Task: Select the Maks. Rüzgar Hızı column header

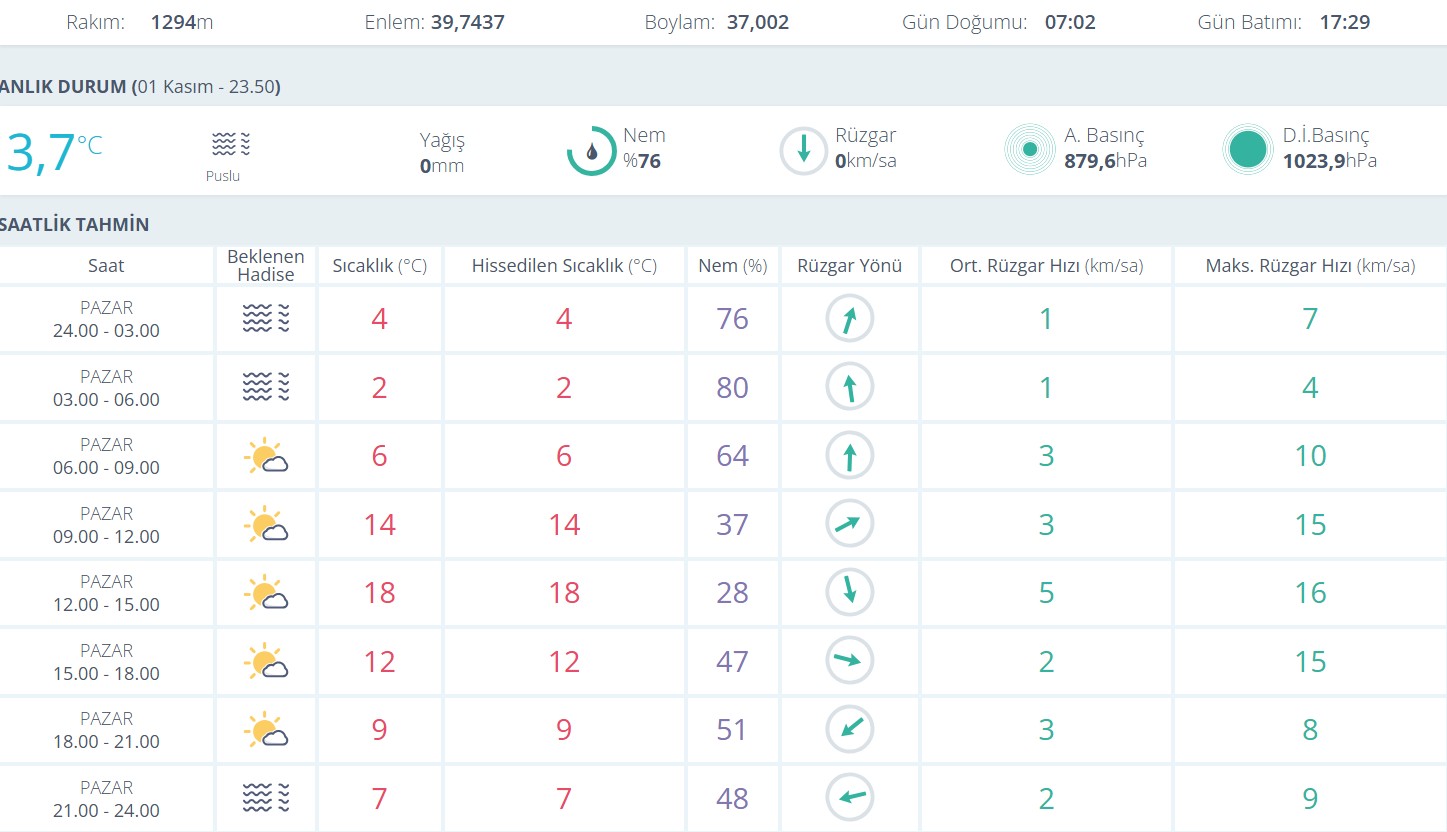Action: [1310, 266]
